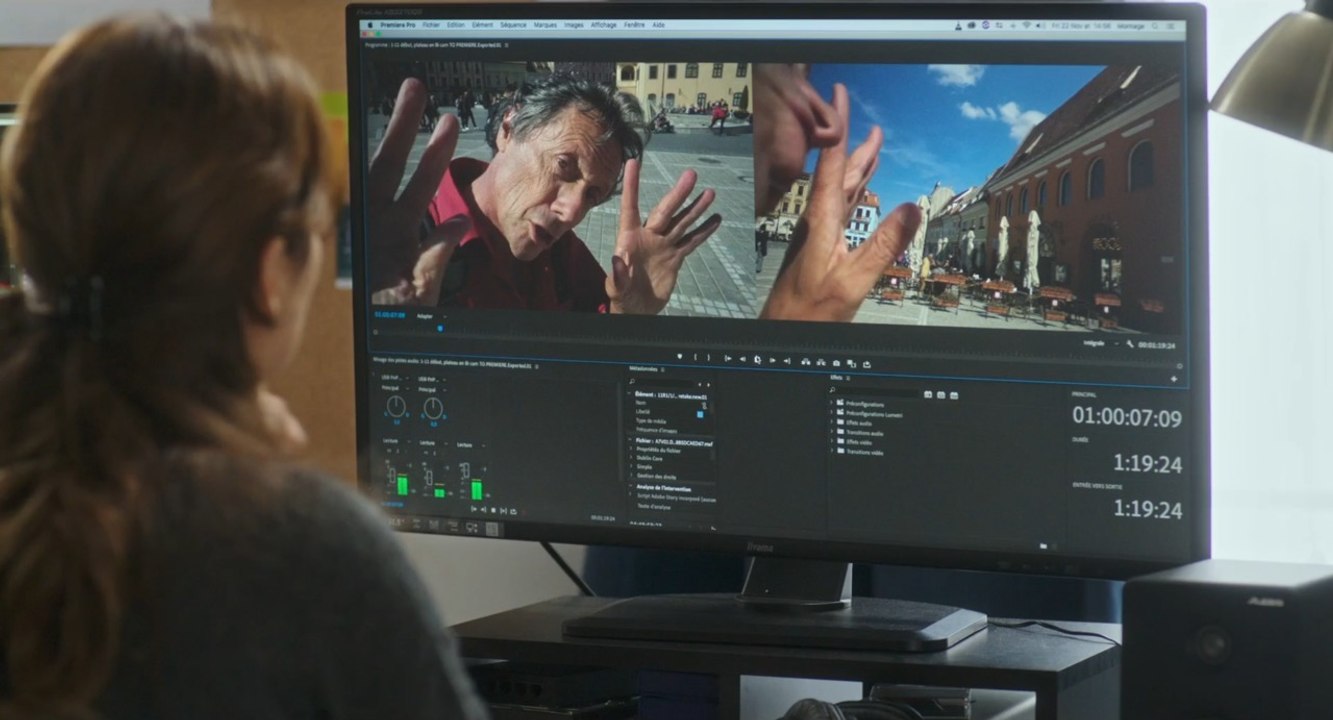The height and width of the screenshot is (720, 1333).
Task: Open the Premiere Pro application menu
Action: click(398, 25)
